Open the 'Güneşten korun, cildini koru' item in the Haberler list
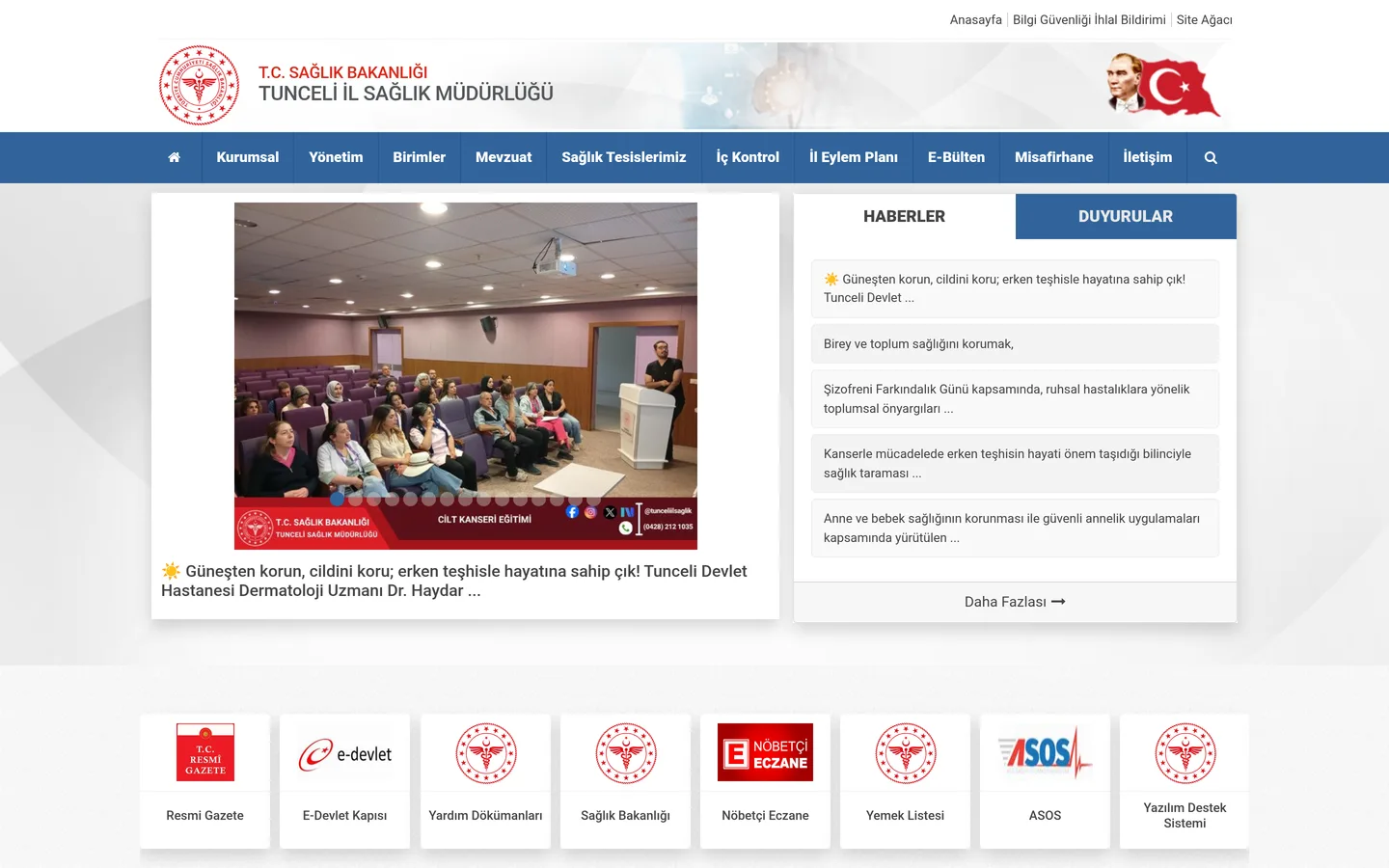 pos(1015,288)
